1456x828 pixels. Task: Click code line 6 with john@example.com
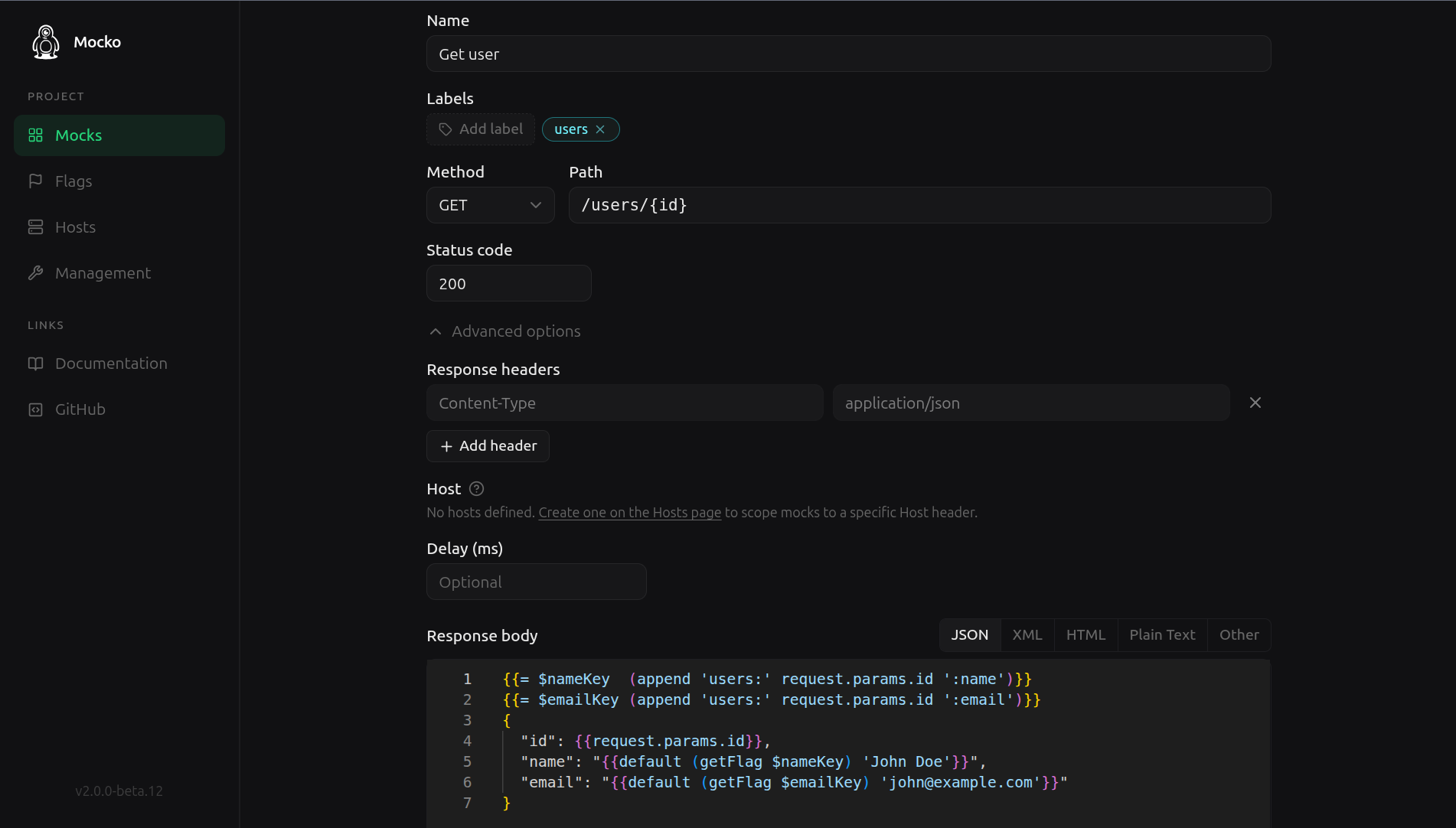[794, 783]
